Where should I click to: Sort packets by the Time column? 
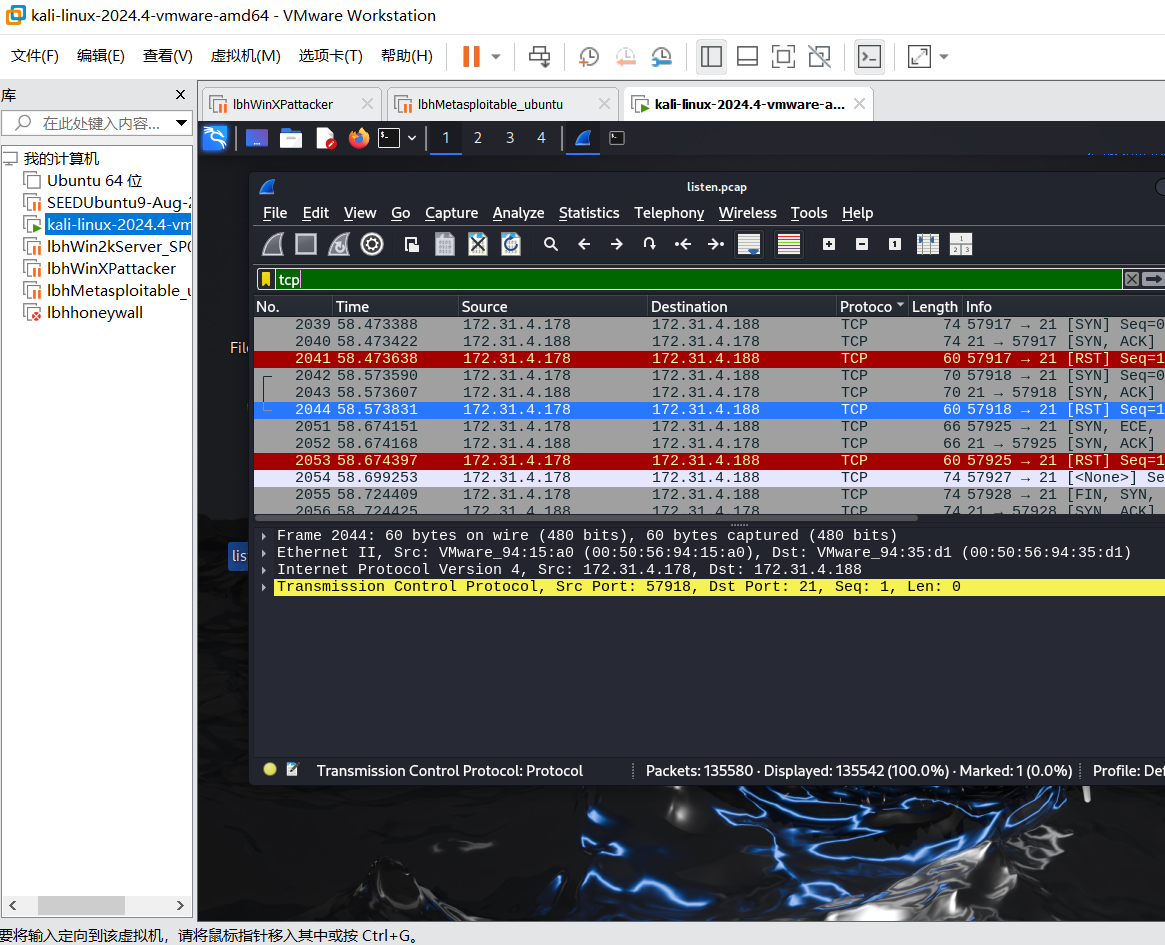[395, 307]
